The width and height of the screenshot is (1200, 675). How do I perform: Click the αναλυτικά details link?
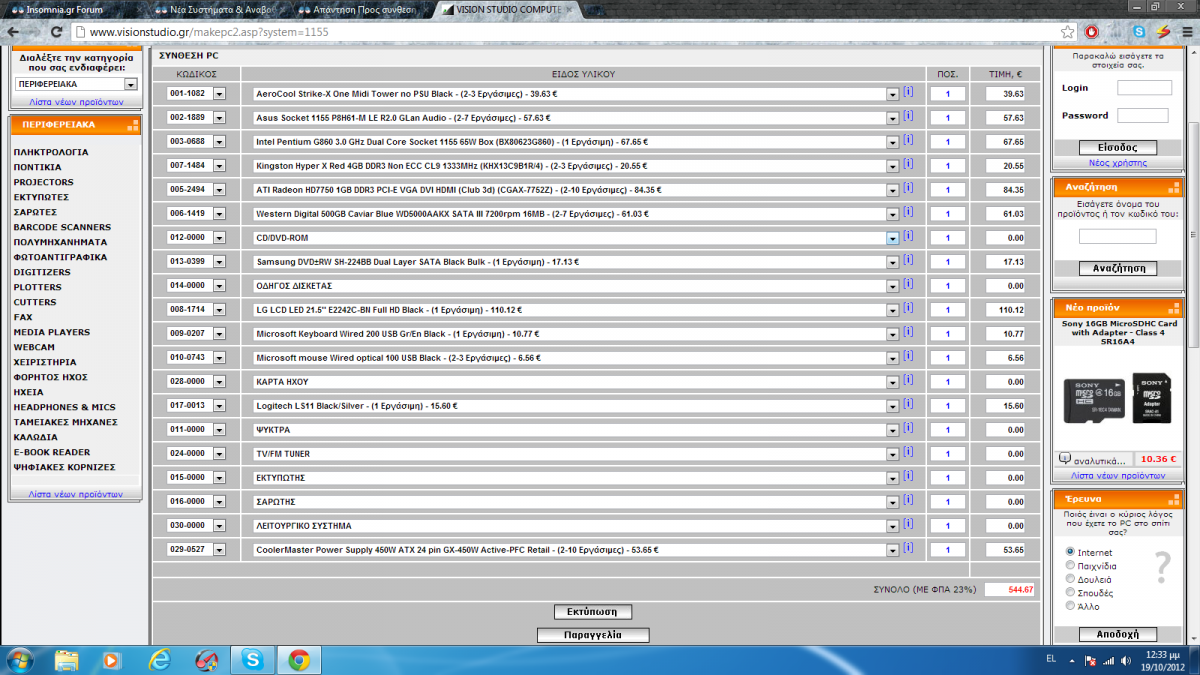pyautogui.click(x=1100, y=460)
